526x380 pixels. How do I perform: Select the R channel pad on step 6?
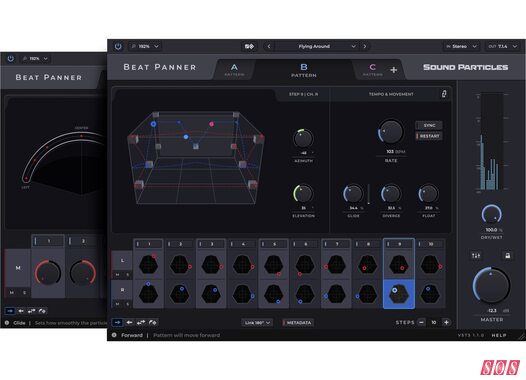(305, 294)
